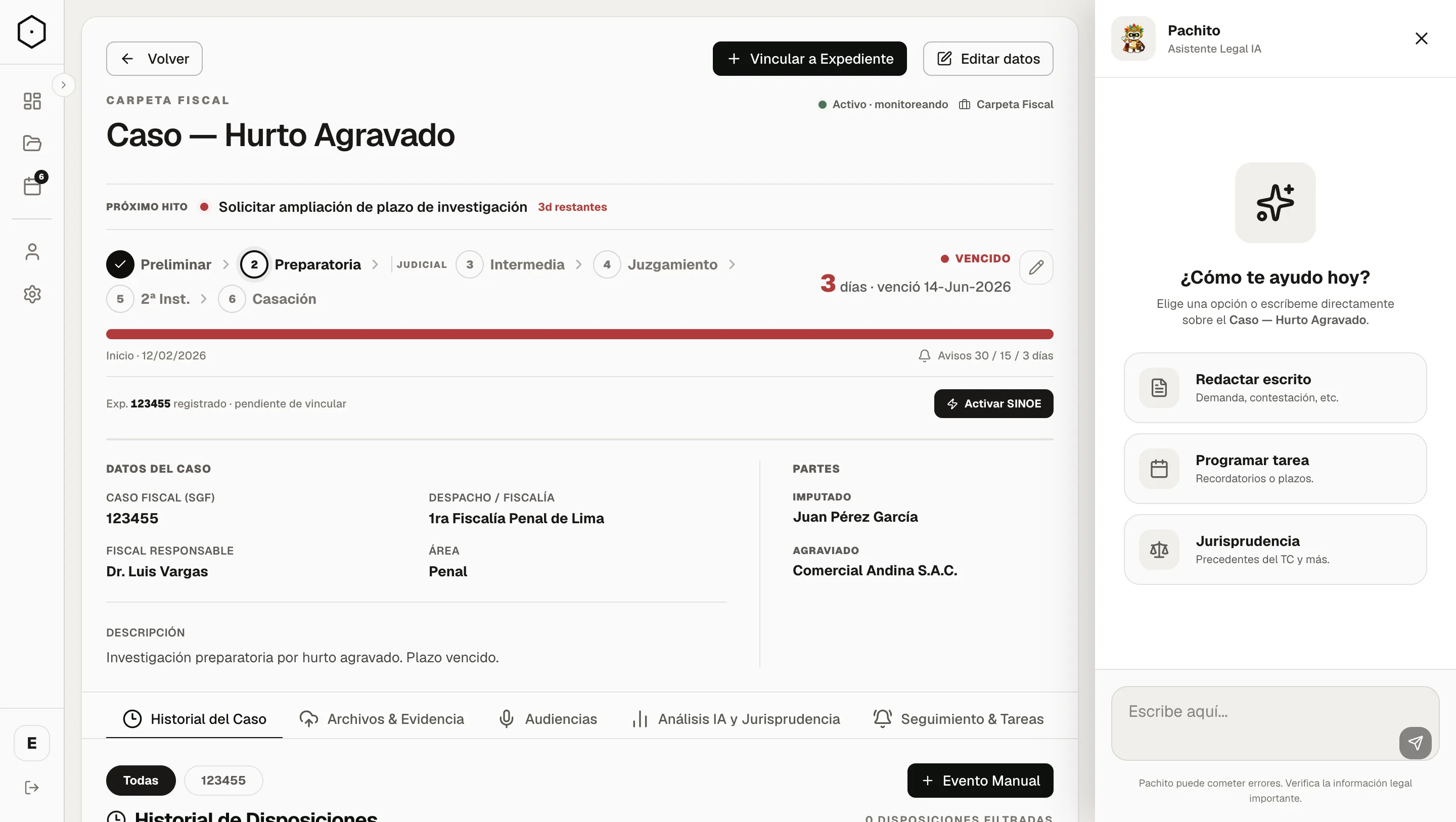Click the pencil icon to edit deadline
Screen dimensions: 1456x822
click(1036, 267)
